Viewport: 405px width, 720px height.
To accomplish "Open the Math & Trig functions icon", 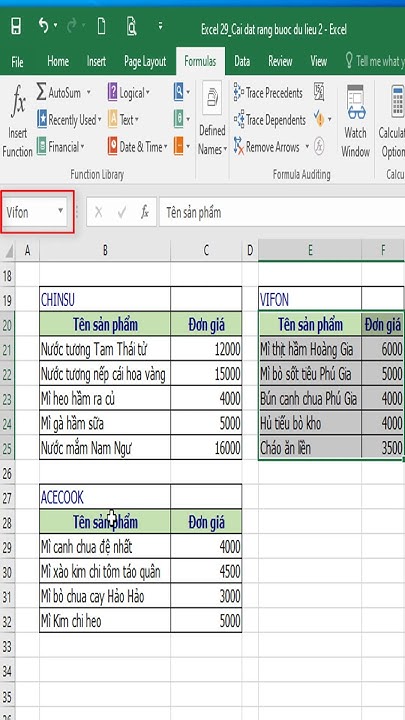I will 182,120.
